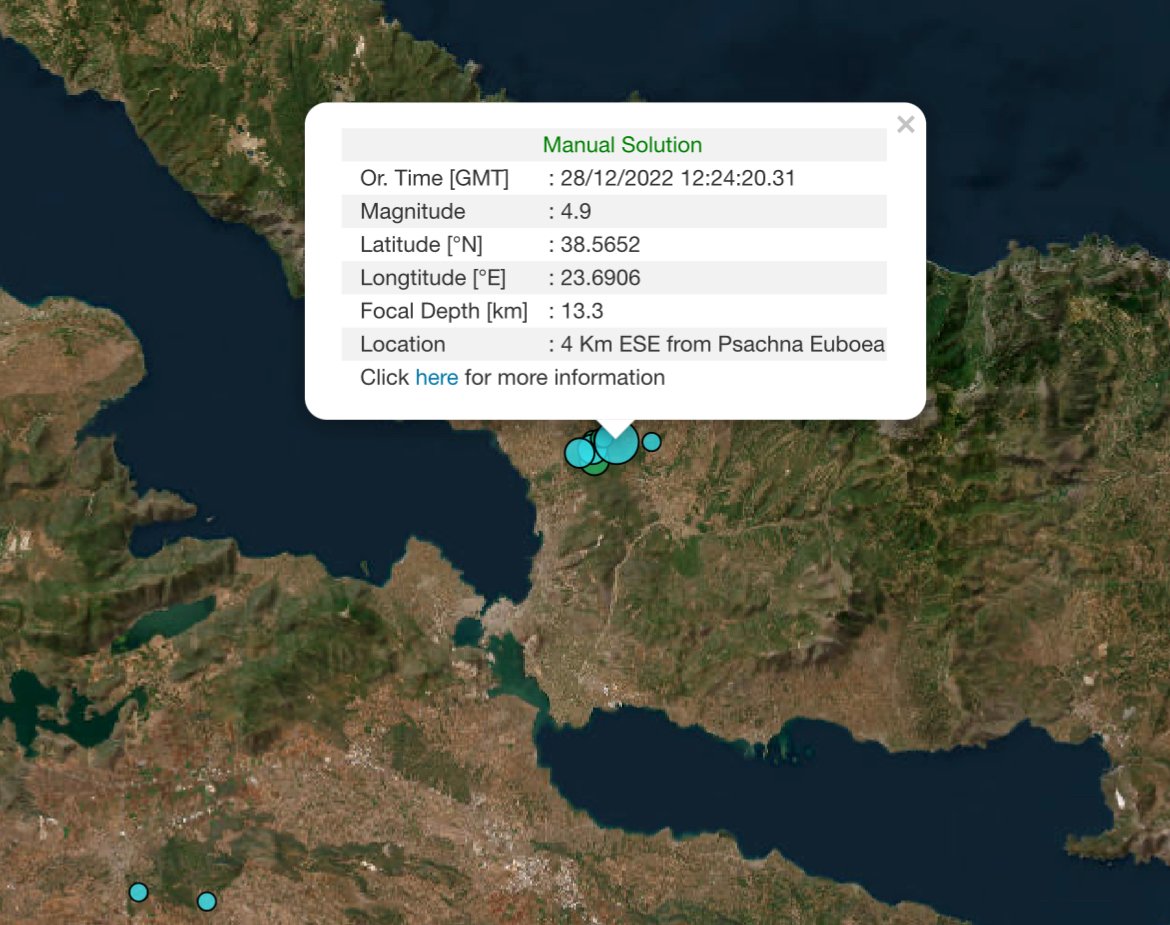Click the location text '4 Km ESE from Psachna Euboea'
Image resolution: width=1170 pixels, height=925 pixels.
click(722, 345)
